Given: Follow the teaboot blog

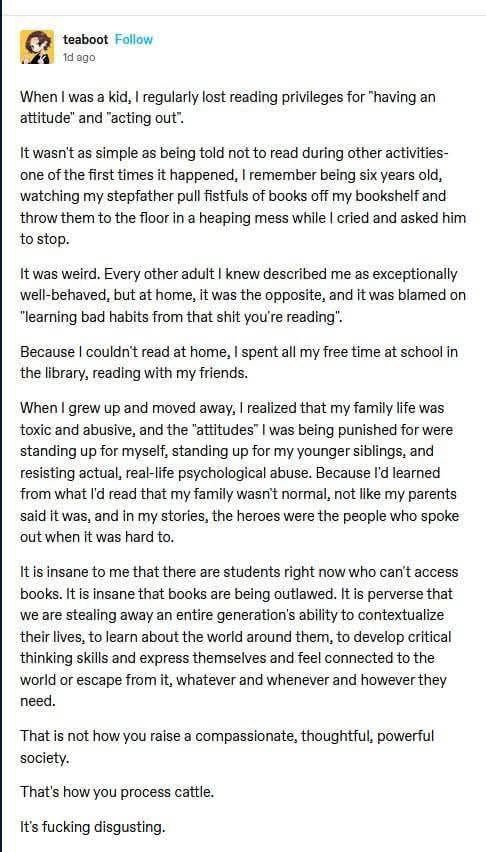Looking at the screenshot, I should [134, 40].
